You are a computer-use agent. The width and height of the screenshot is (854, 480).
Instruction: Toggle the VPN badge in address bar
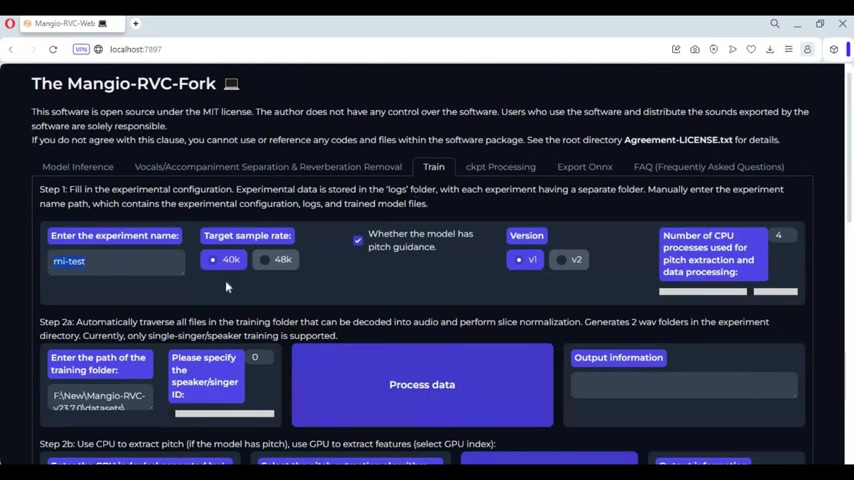(81, 49)
